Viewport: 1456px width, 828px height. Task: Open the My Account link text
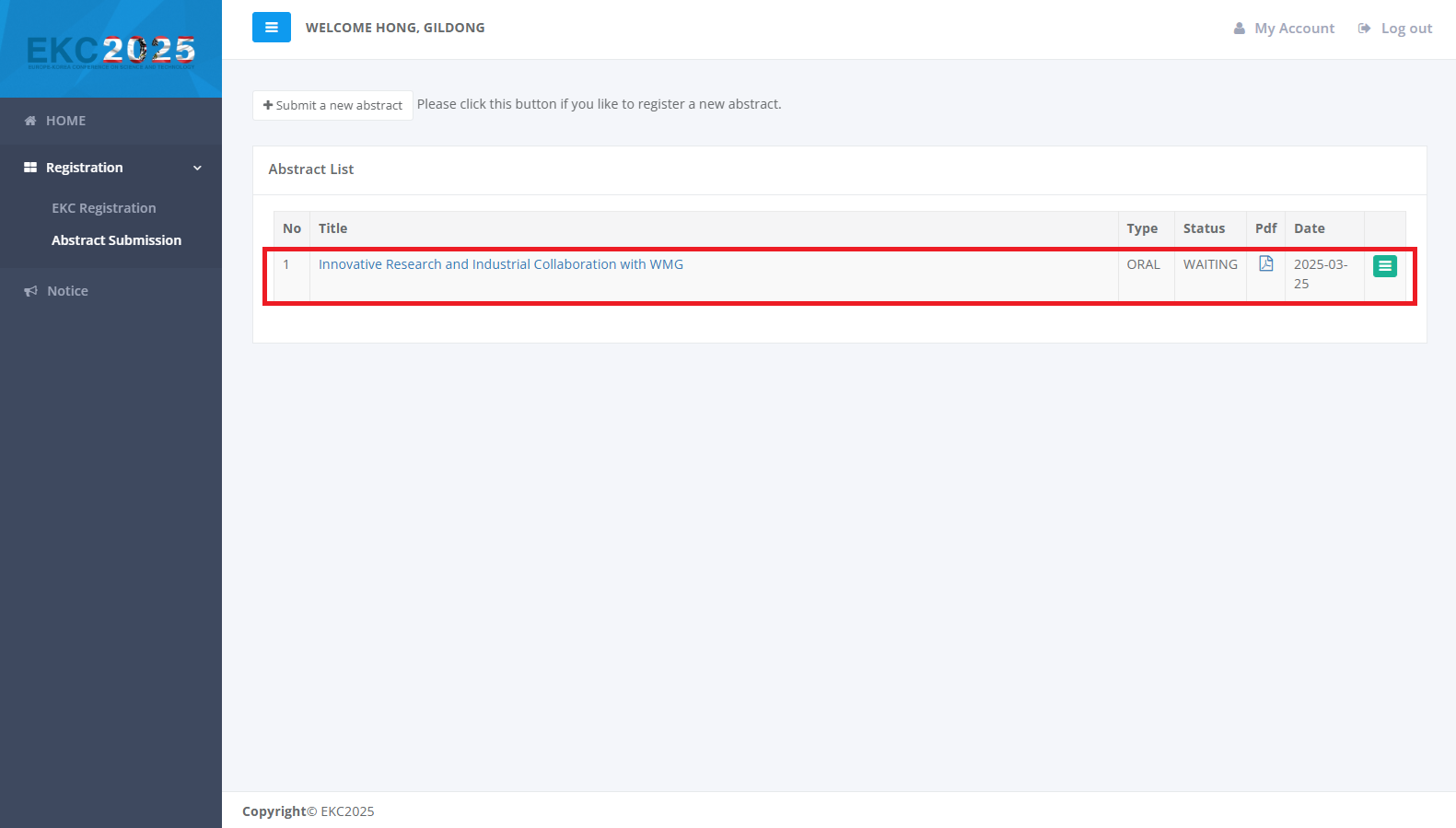[1294, 29]
